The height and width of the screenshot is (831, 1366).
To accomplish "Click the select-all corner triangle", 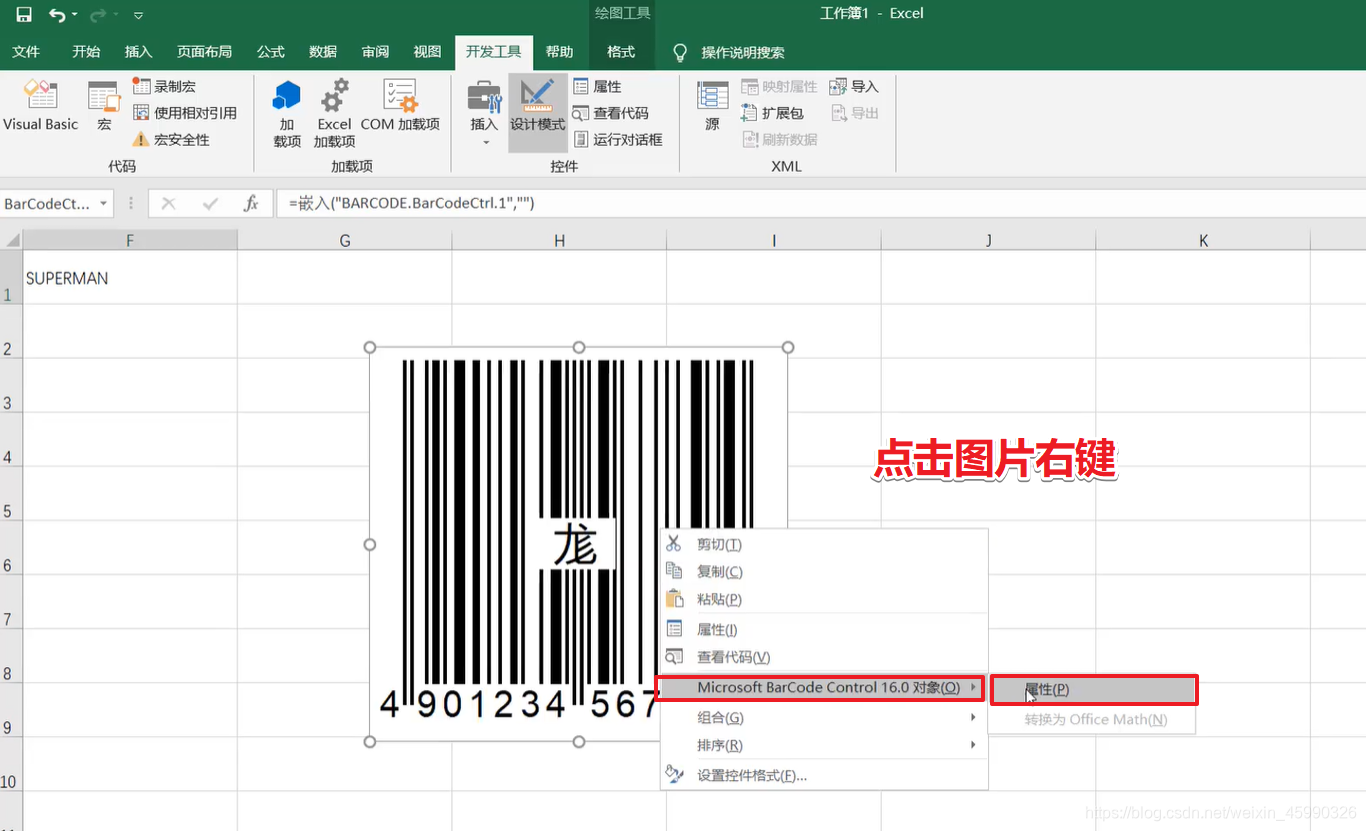I will click(12, 240).
